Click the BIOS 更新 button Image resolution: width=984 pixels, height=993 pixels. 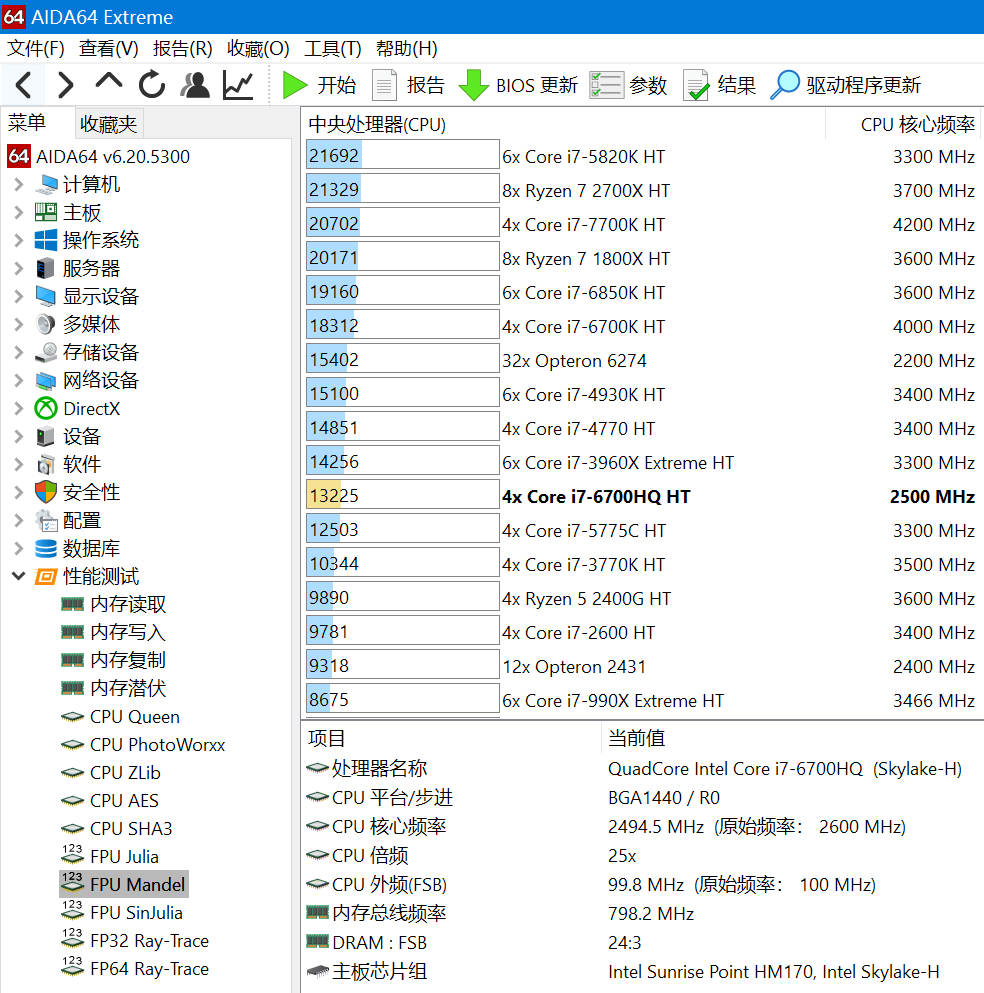pyautogui.click(x=518, y=85)
